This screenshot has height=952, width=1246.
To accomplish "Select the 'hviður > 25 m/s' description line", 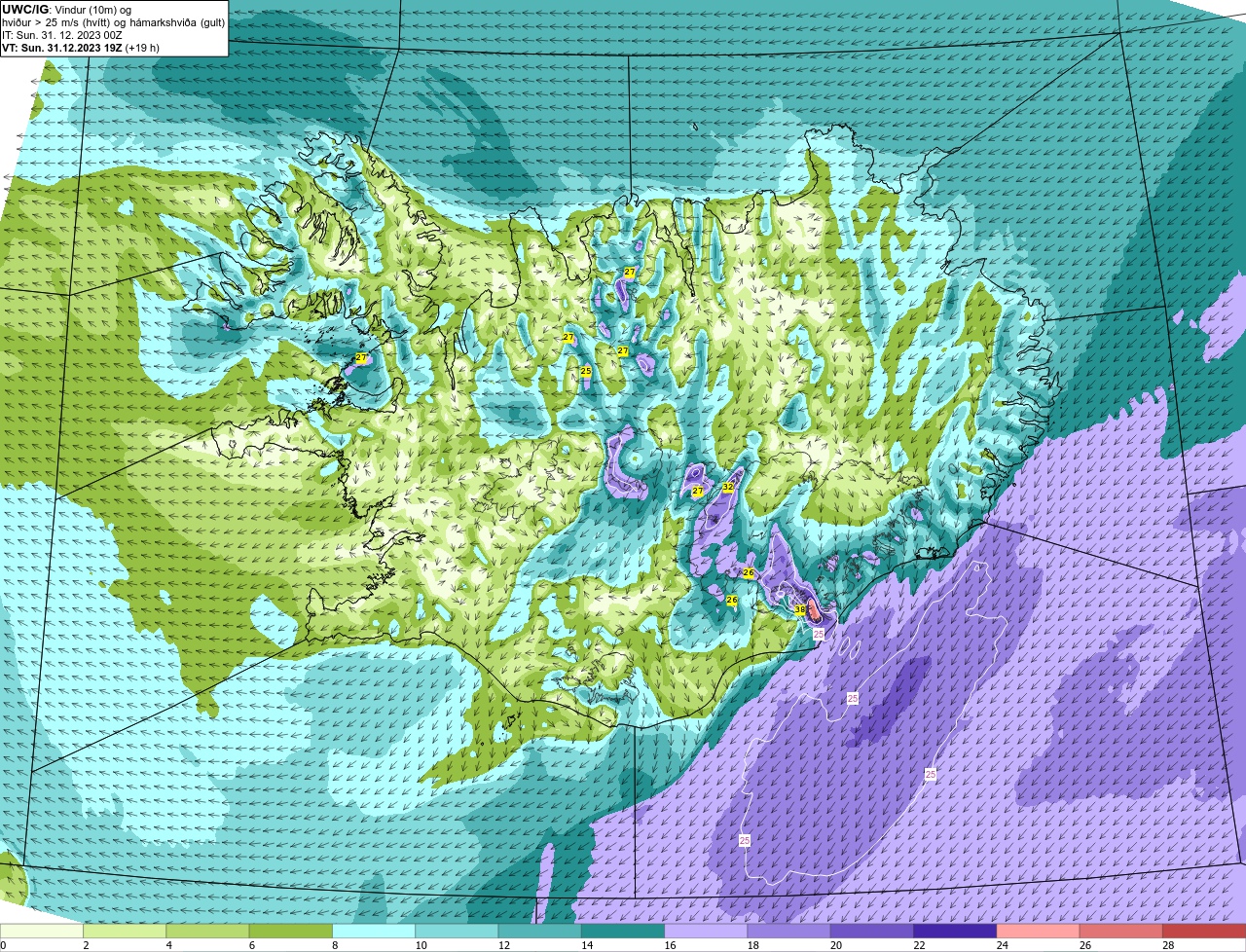I will [113, 22].
